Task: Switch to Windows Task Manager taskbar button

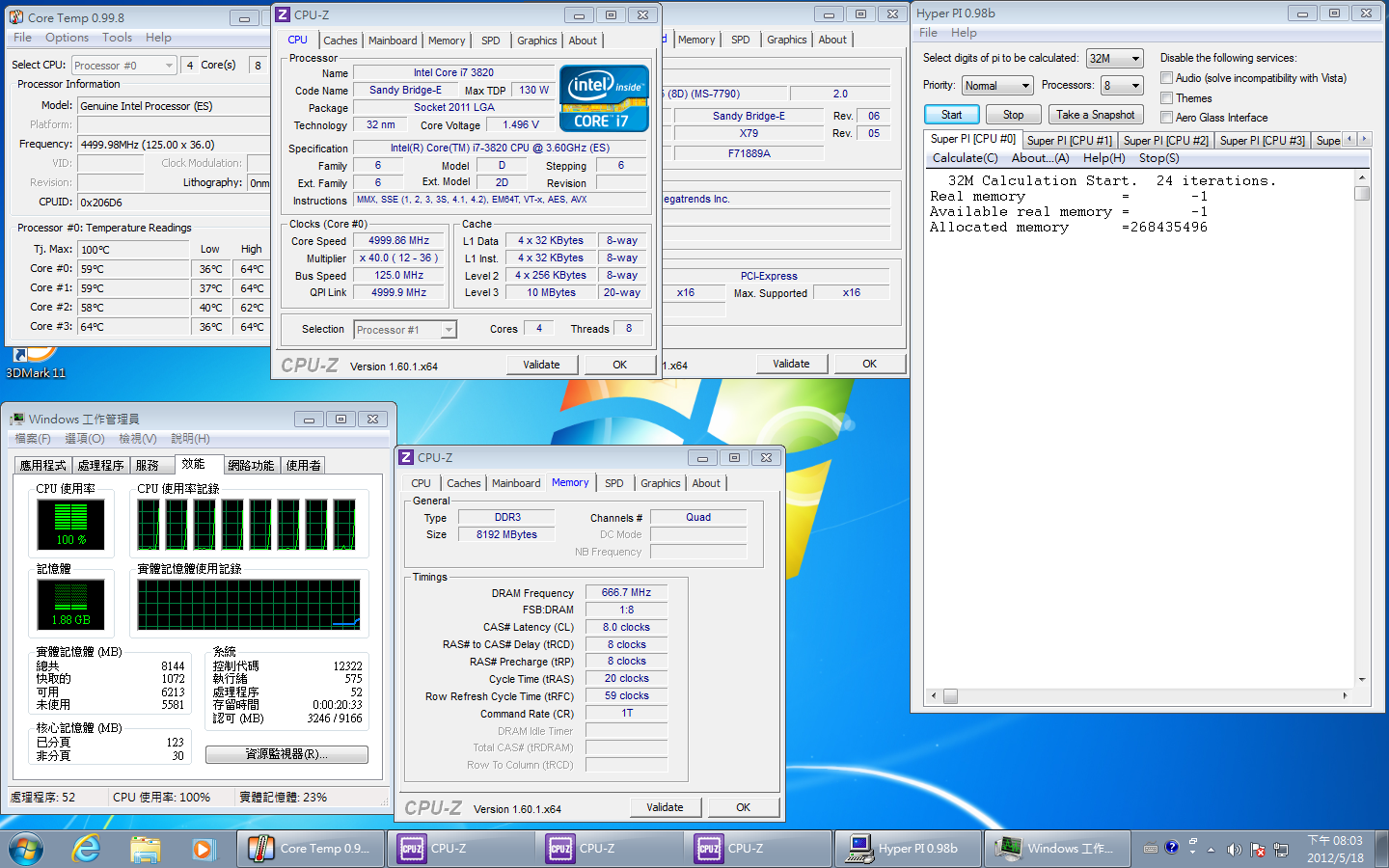Action: coord(1056,849)
